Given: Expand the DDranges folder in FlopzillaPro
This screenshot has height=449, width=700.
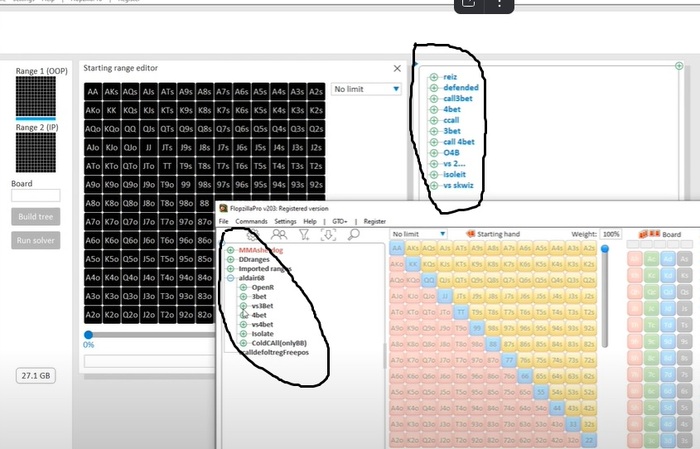Looking at the screenshot, I should tap(230, 259).
